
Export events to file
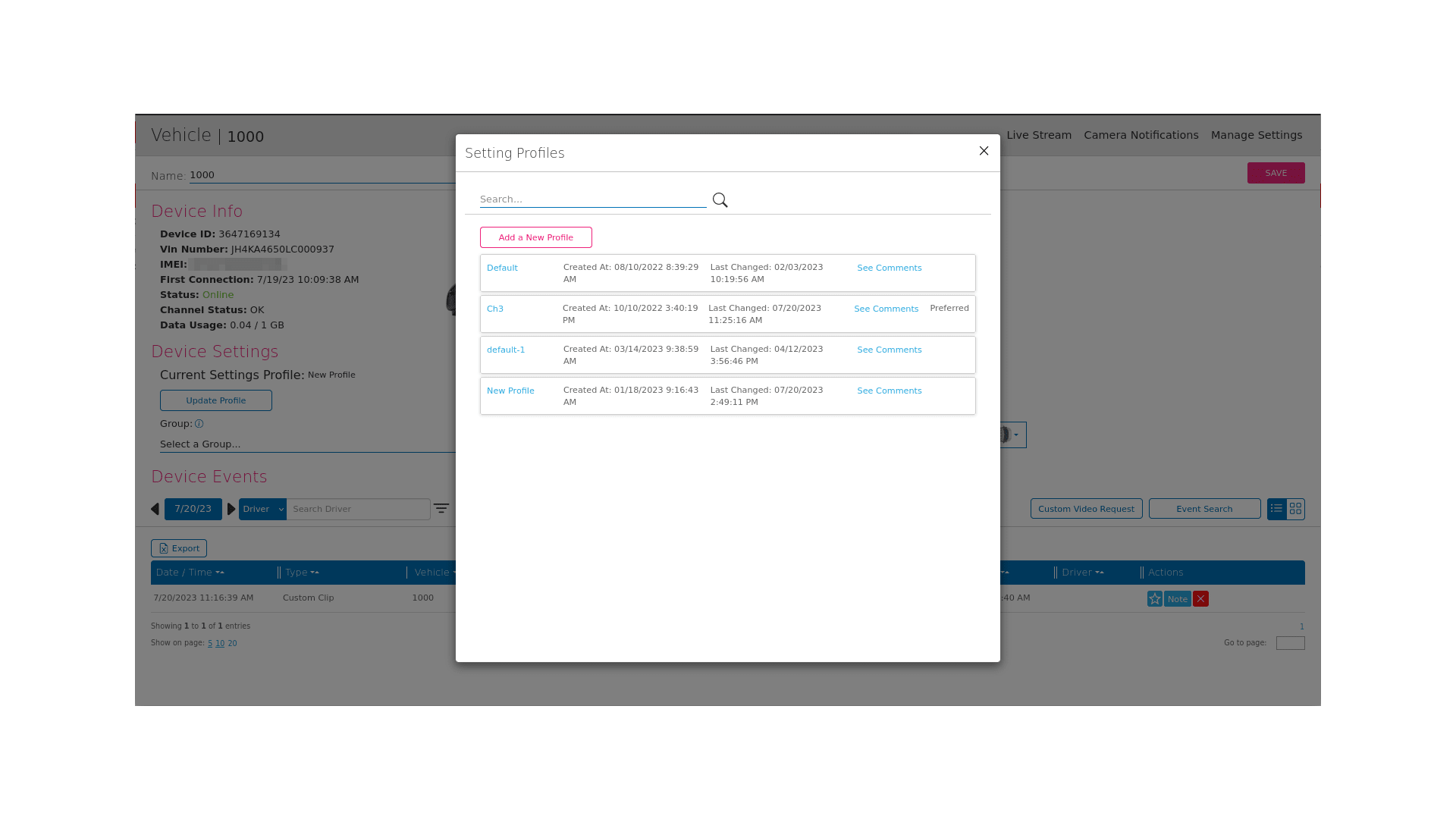click(x=179, y=548)
